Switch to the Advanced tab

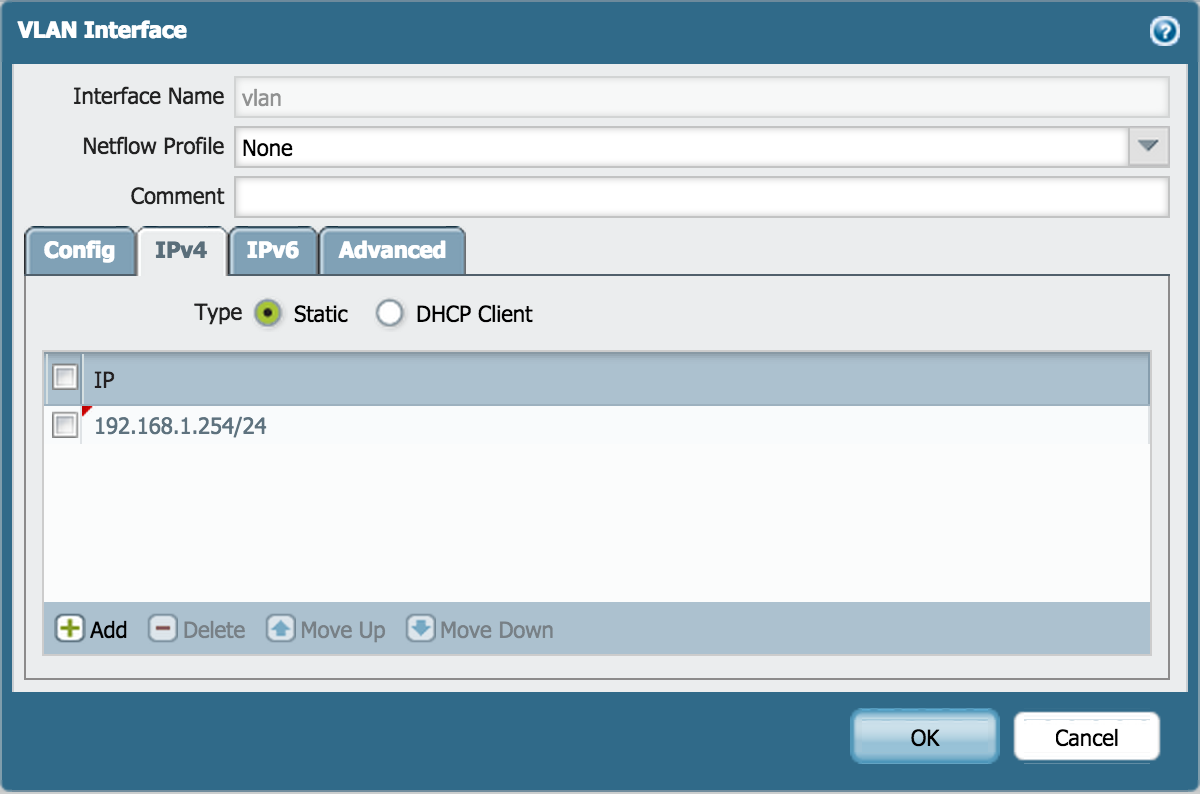click(x=392, y=250)
